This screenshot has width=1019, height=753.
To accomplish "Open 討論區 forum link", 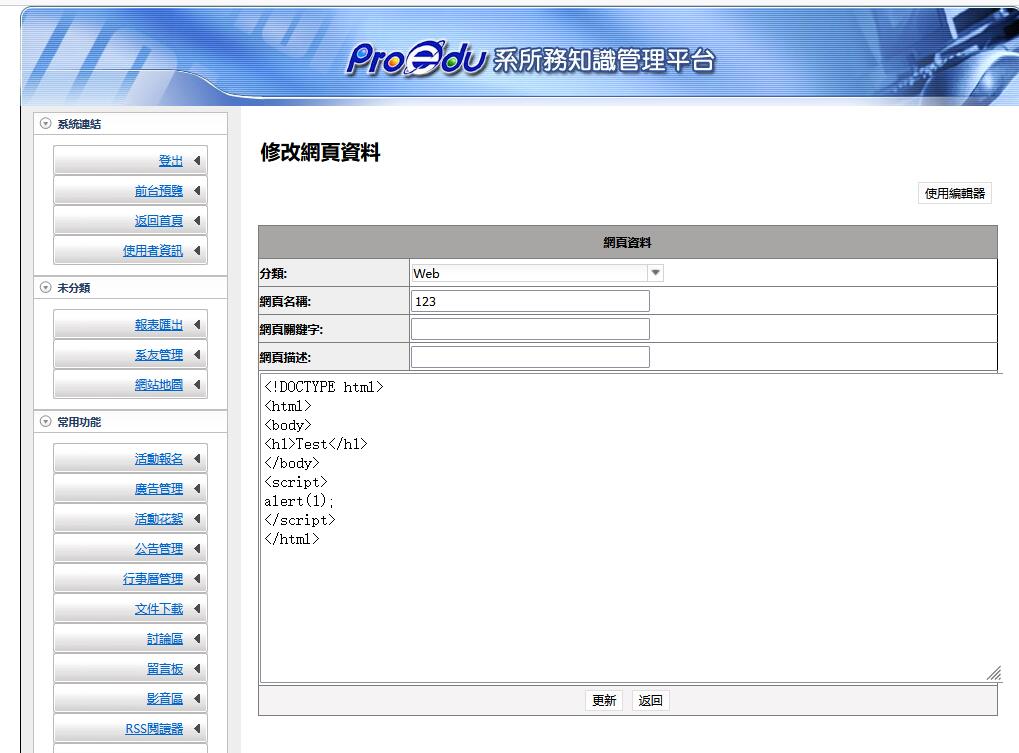I will coord(165,639).
